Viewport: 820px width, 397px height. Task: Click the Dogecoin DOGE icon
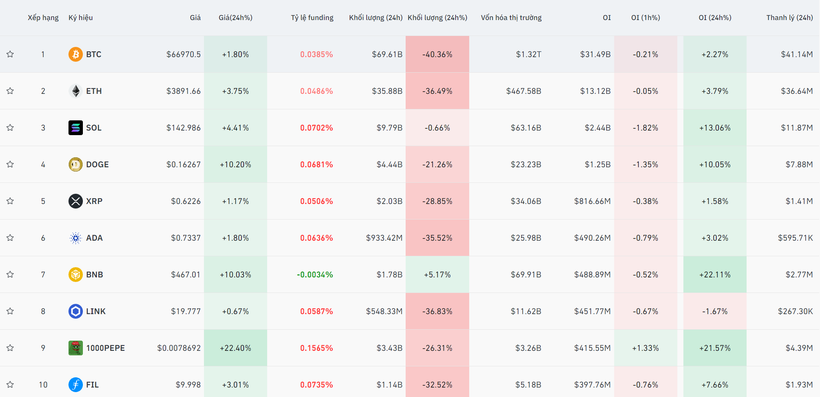point(75,164)
